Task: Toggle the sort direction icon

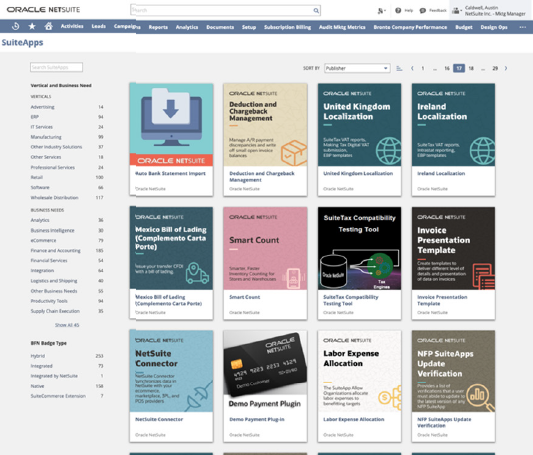Action: click(399, 68)
